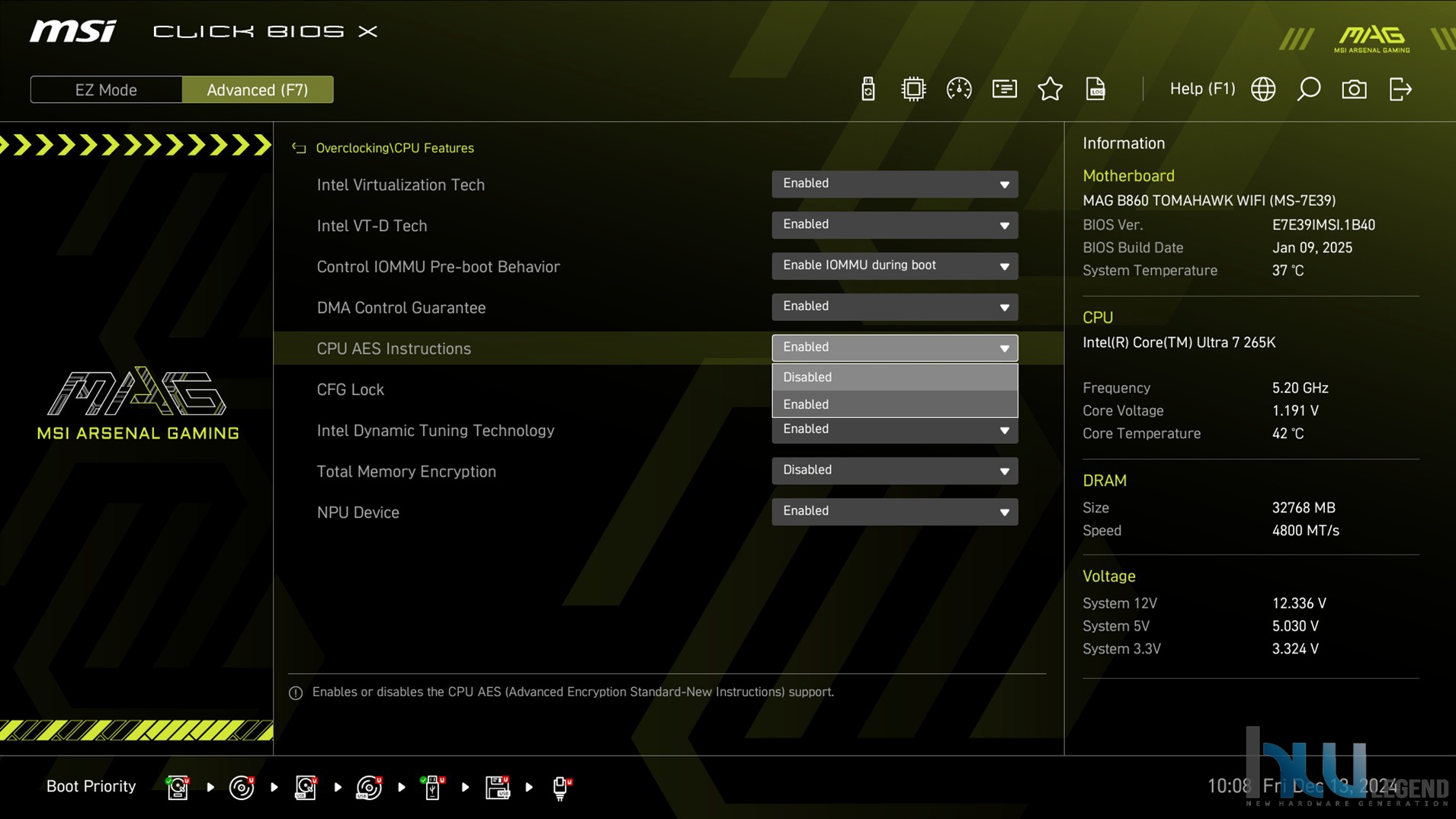
Task: Open the Intel Virtualization Tech dropdown
Action: [x=894, y=184]
